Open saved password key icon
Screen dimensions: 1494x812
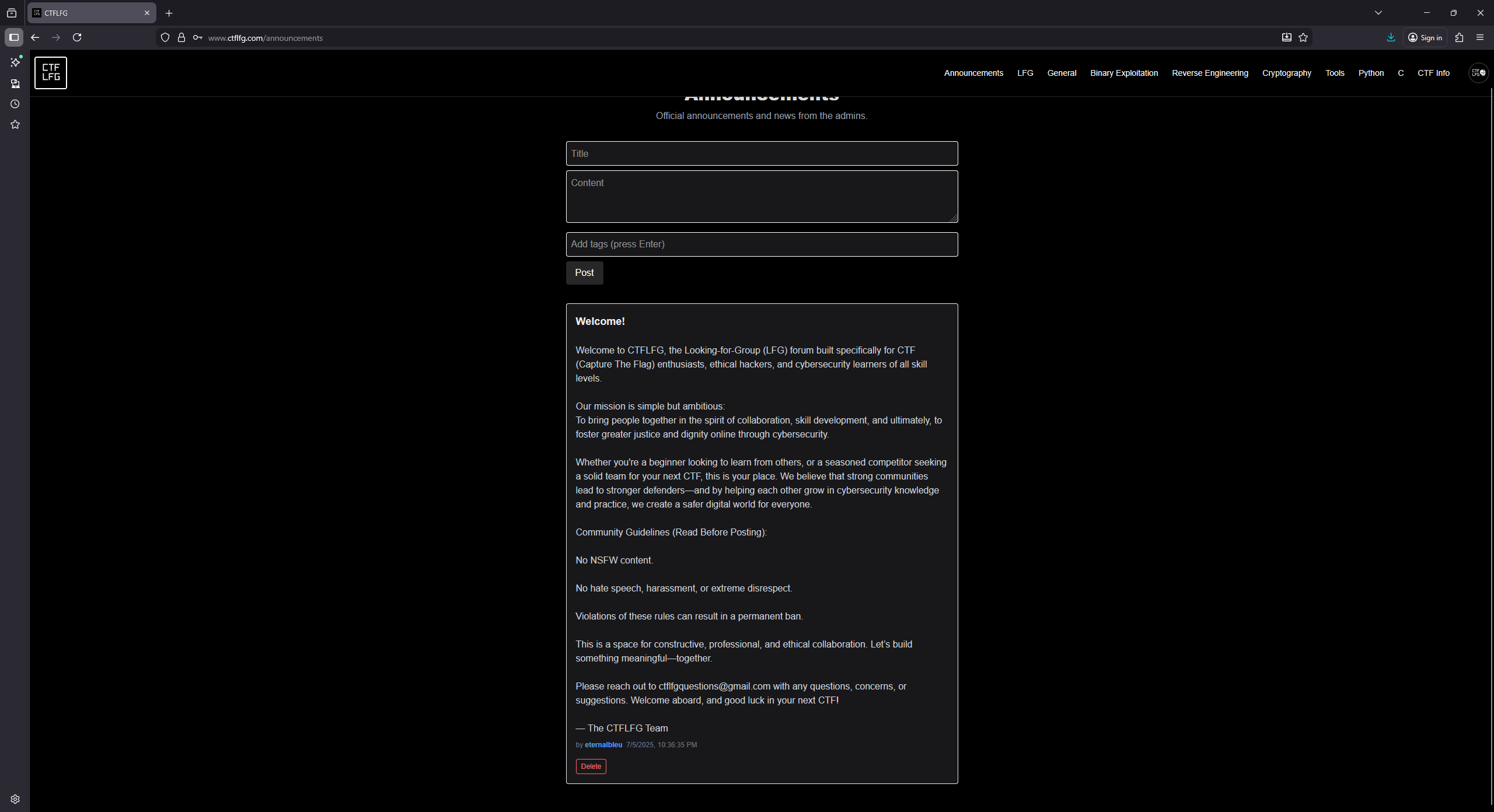coord(198,37)
